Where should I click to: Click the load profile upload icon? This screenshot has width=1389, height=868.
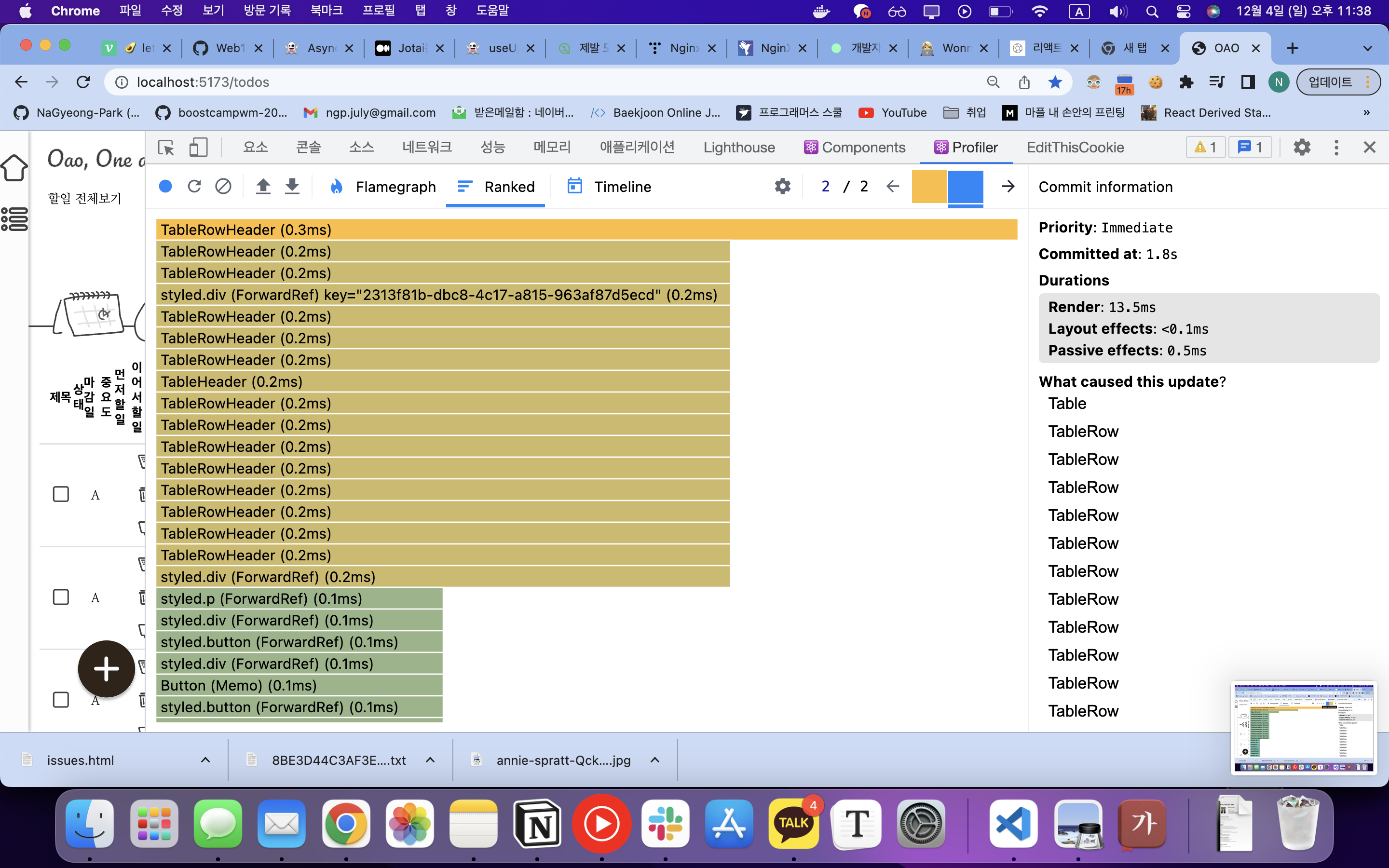pyautogui.click(x=263, y=186)
